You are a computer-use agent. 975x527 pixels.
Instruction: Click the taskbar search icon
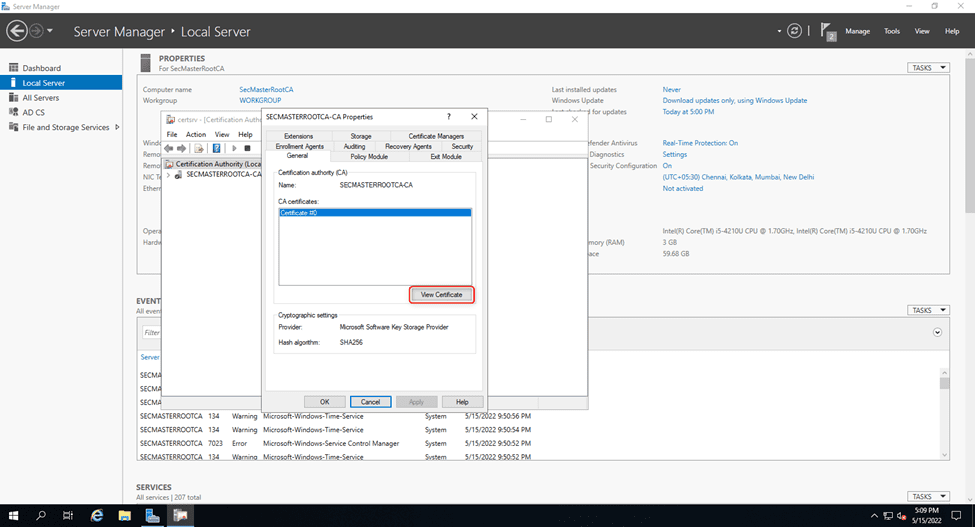pyautogui.click(x=41, y=516)
